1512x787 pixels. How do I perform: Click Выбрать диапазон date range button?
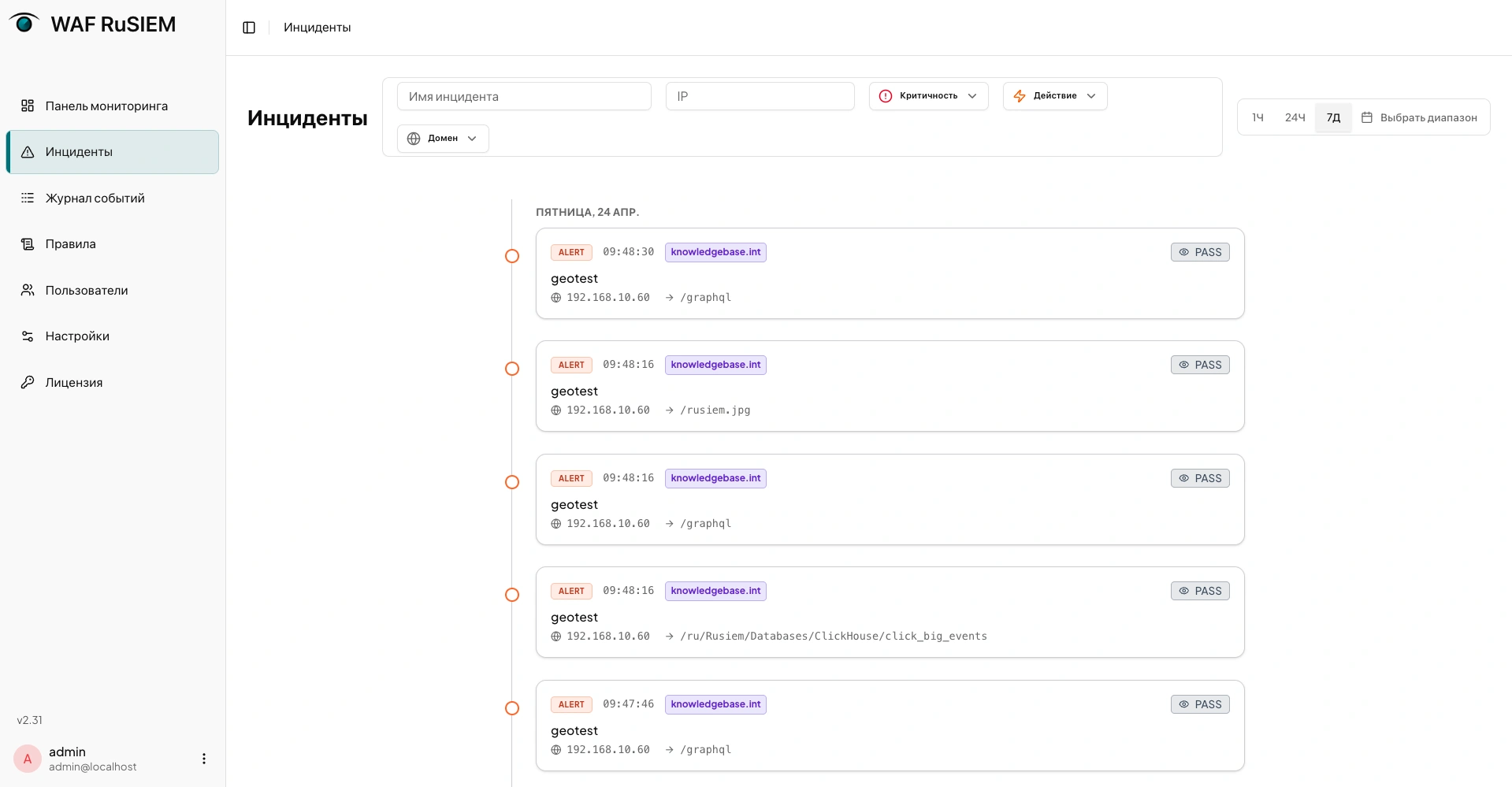(1420, 117)
